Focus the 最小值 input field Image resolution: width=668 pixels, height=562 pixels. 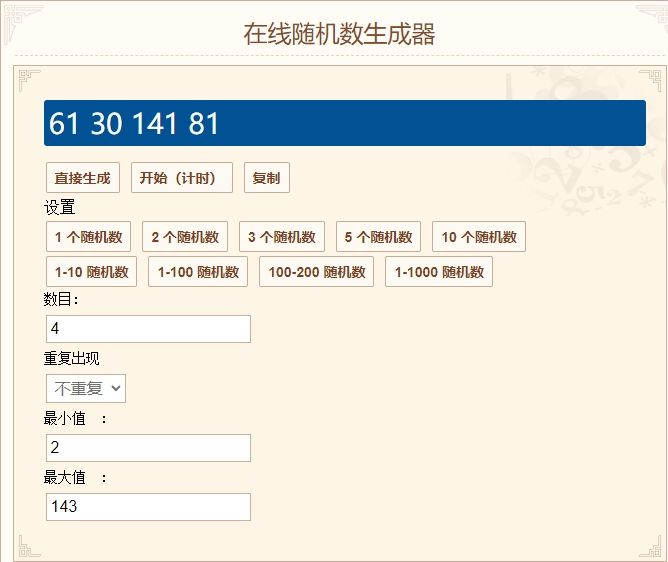pos(148,448)
